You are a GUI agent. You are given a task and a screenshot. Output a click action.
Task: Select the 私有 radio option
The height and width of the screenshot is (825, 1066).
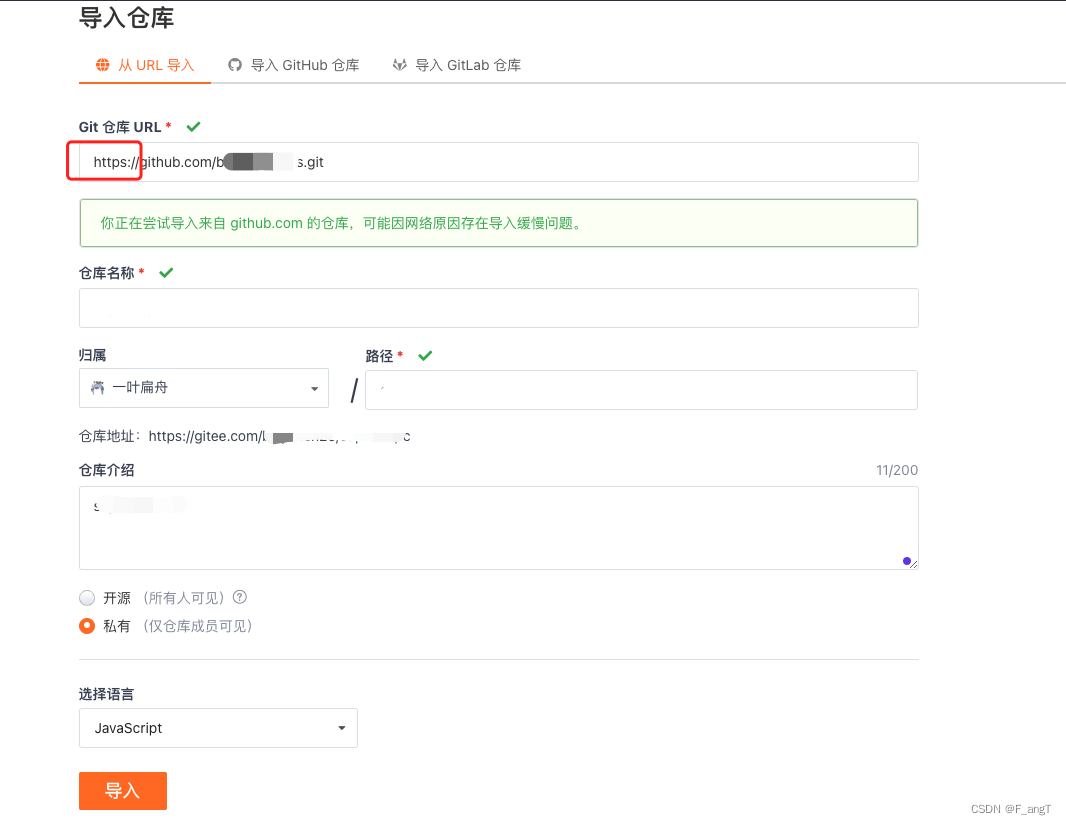tap(87, 626)
